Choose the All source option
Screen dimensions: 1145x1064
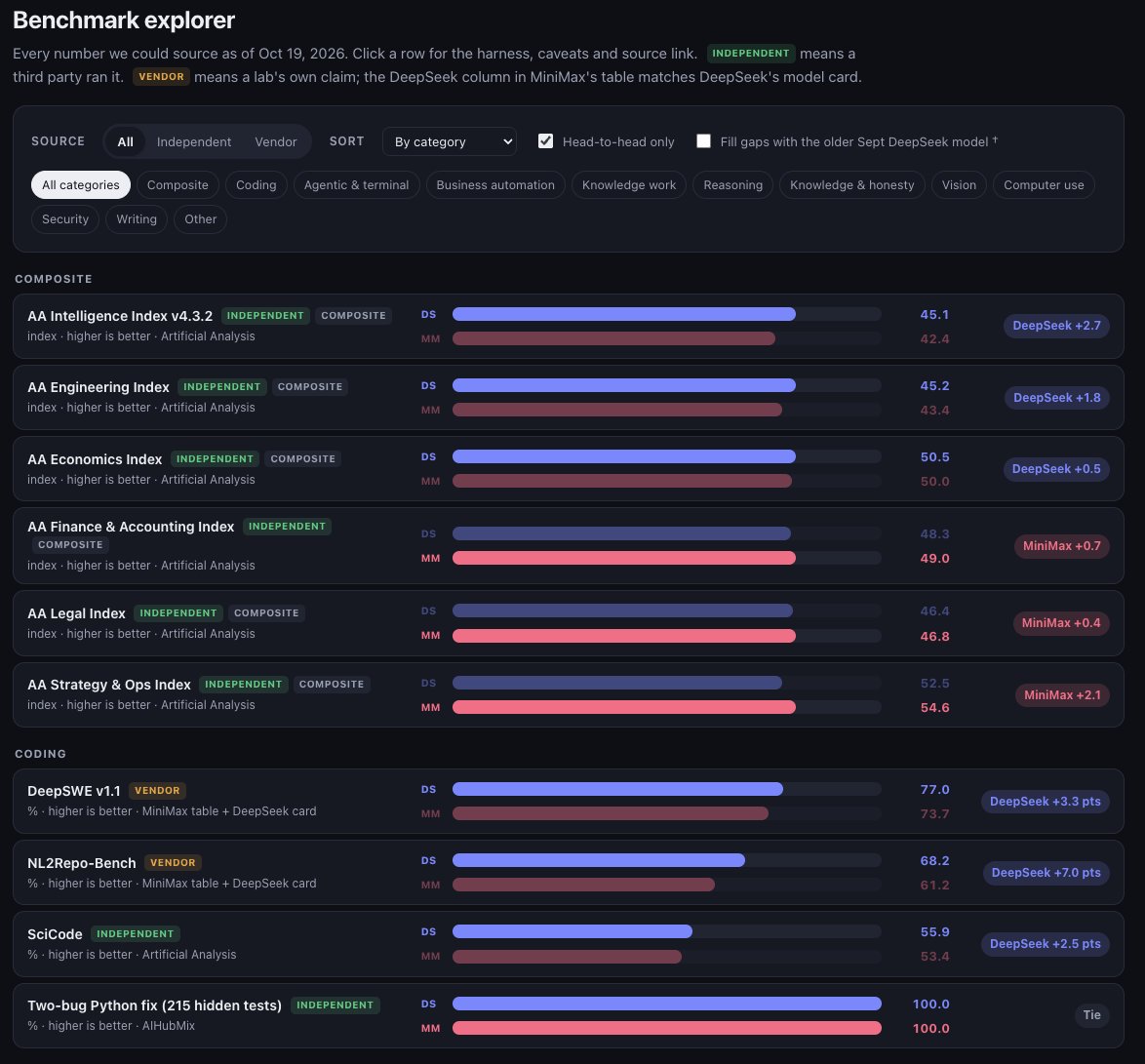point(126,141)
